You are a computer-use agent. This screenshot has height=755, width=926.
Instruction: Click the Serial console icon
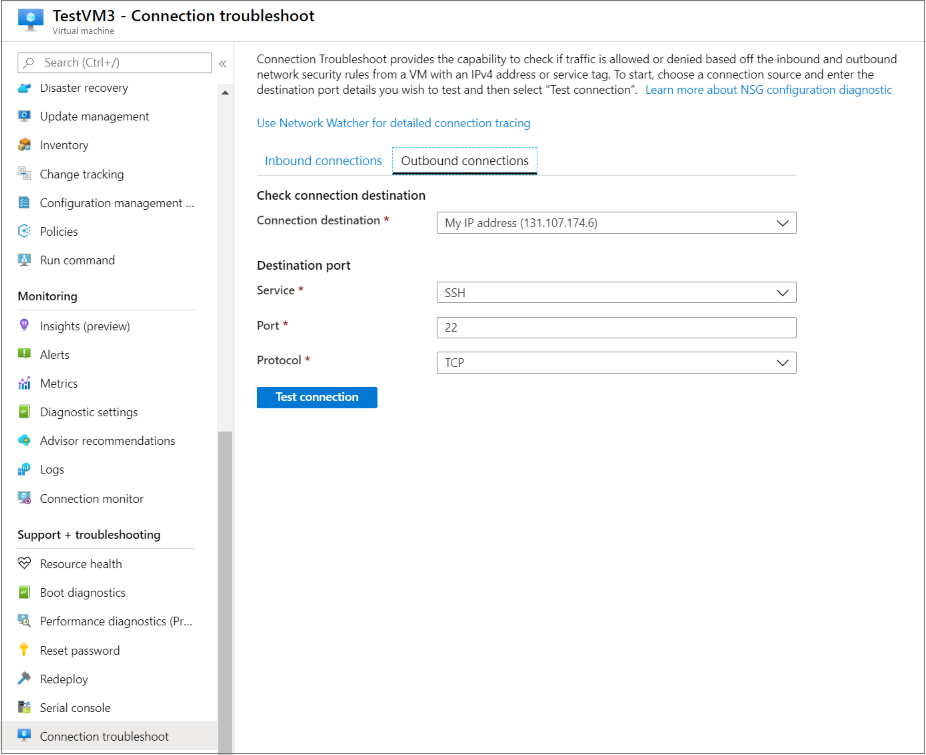tap(25, 708)
